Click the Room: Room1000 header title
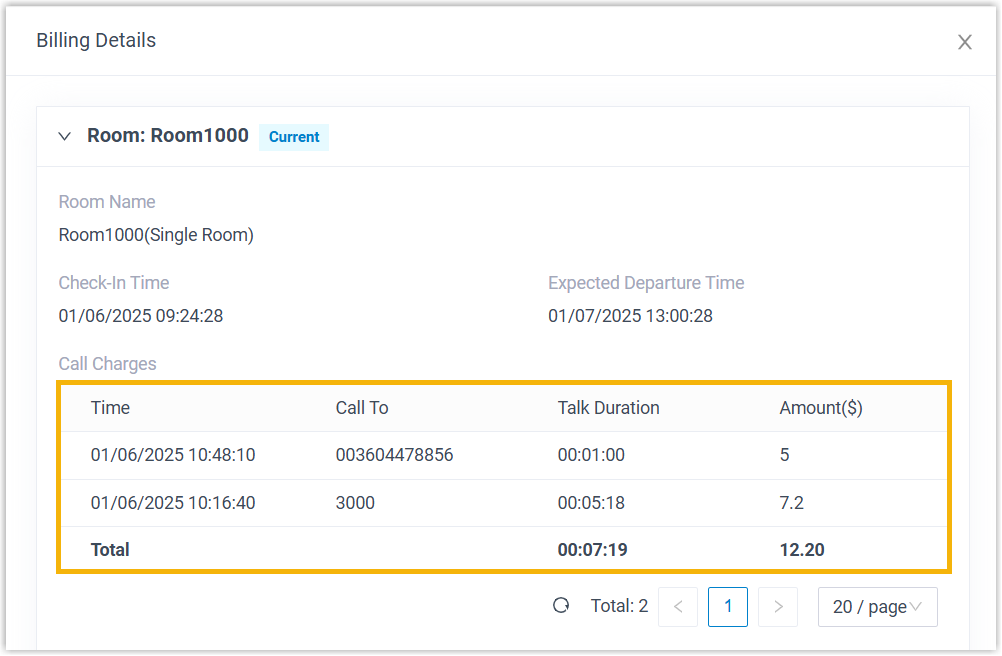Image resolution: width=1002 pixels, height=656 pixels. click(x=167, y=136)
